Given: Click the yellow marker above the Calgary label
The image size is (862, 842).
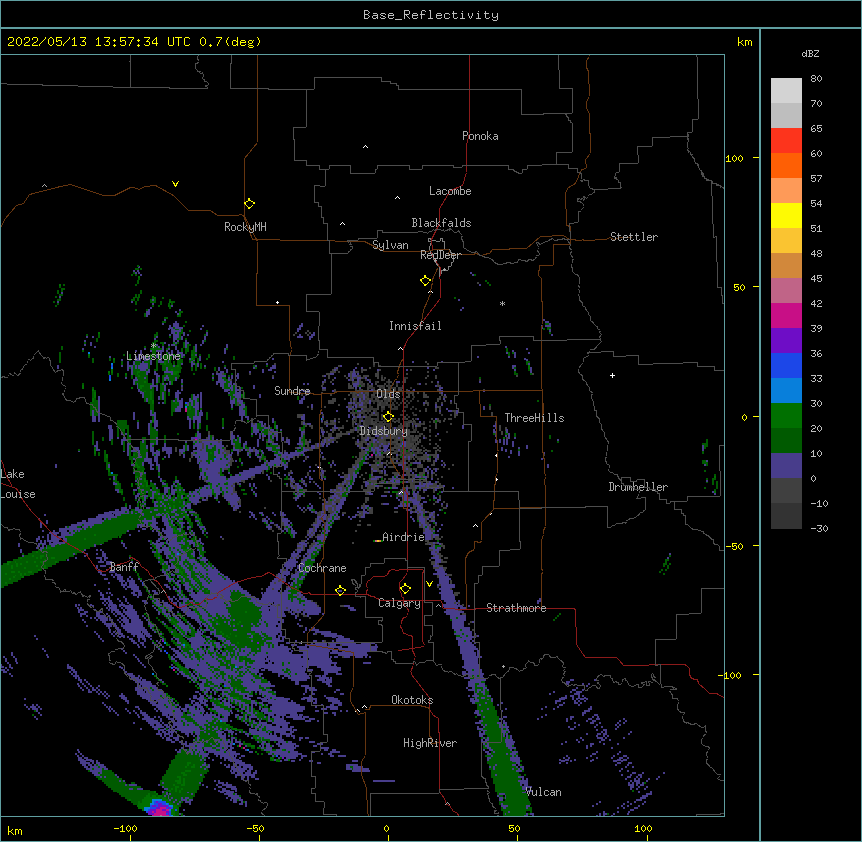Looking at the screenshot, I should pyautogui.click(x=405, y=589).
